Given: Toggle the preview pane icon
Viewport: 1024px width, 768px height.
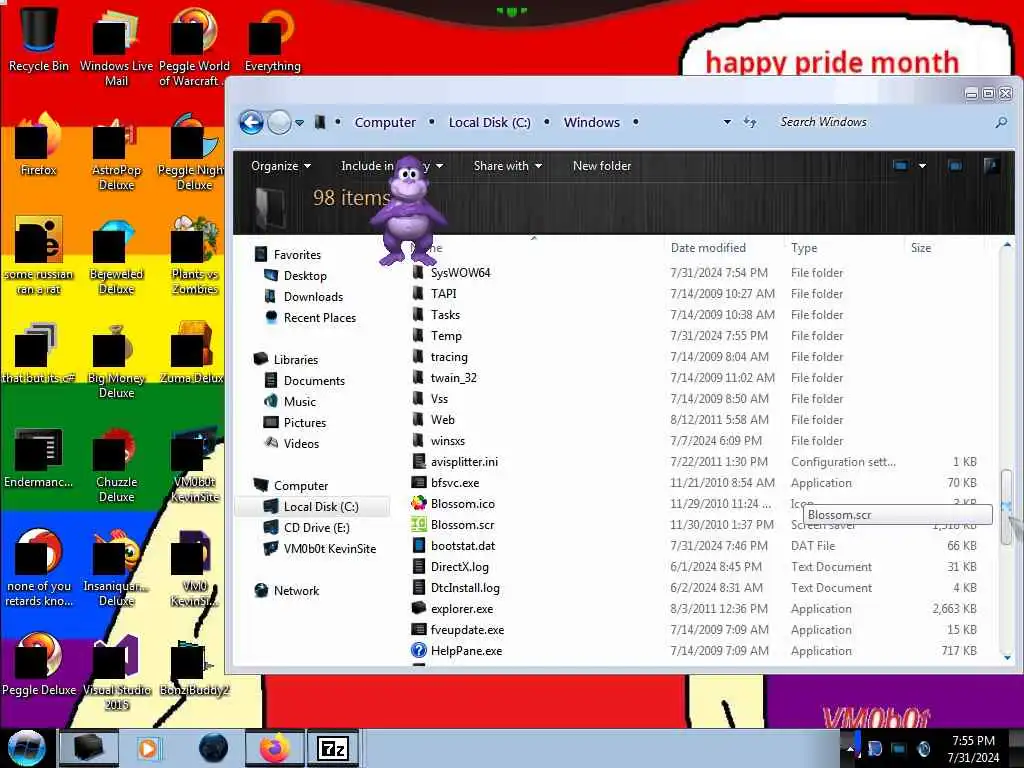Looking at the screenshot, I should pyautogui.click(x=955, y=166).
